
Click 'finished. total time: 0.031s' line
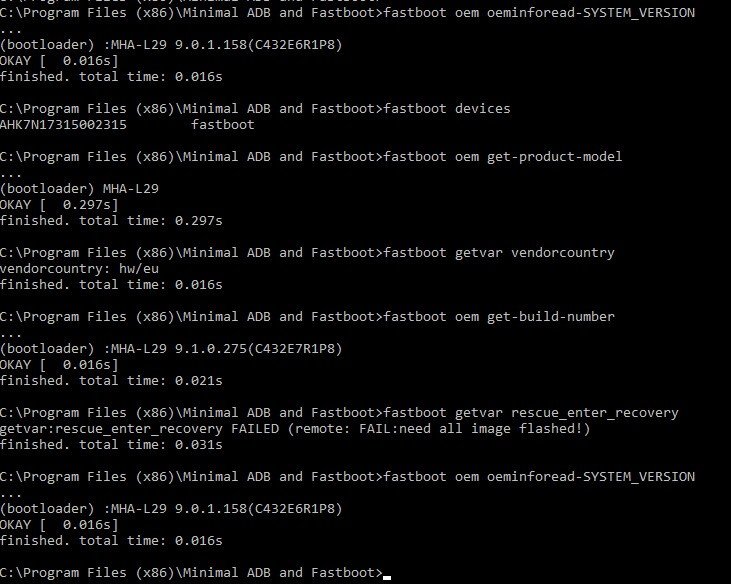[x=111, y=445]
